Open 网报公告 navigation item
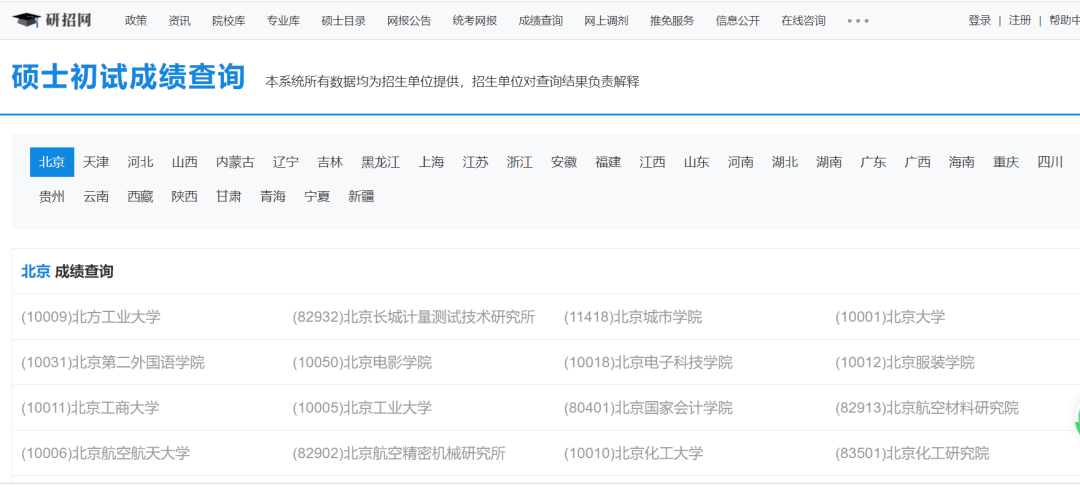The image size is (1080, 487). pos(409,21)
